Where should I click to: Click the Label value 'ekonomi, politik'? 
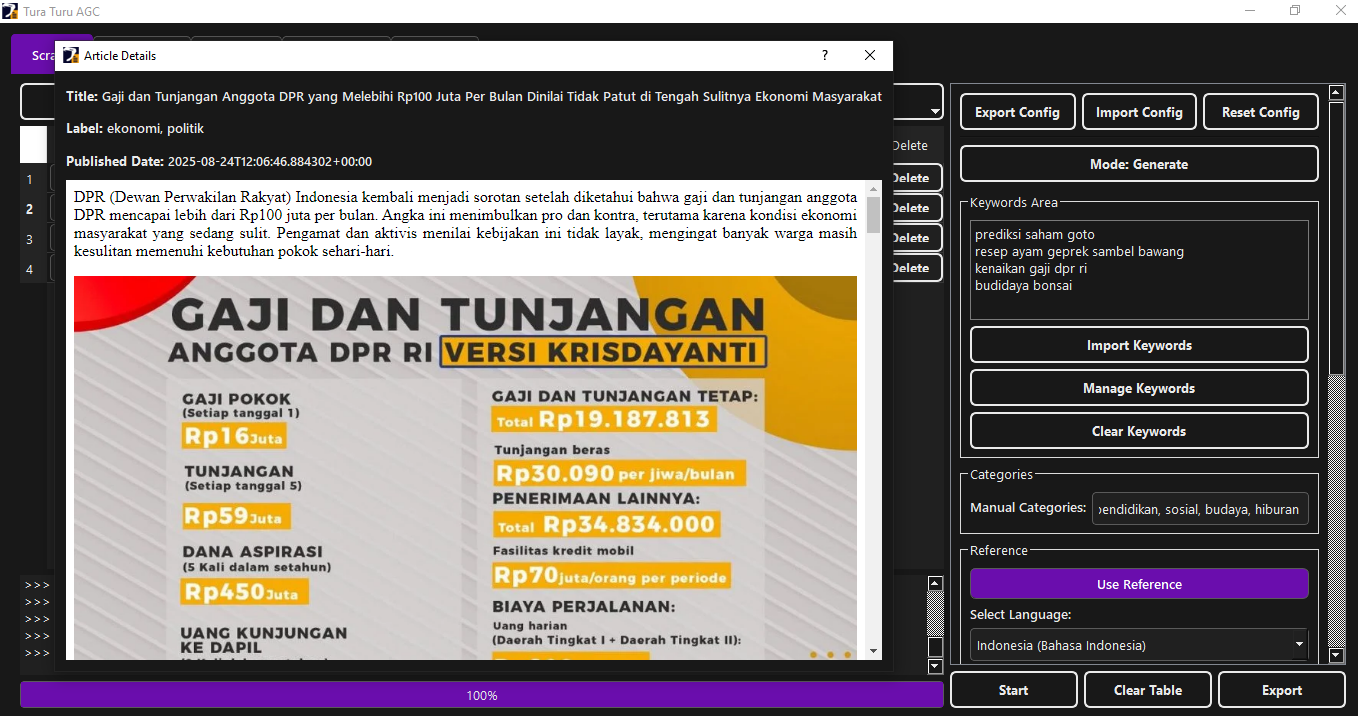[155, 129]
